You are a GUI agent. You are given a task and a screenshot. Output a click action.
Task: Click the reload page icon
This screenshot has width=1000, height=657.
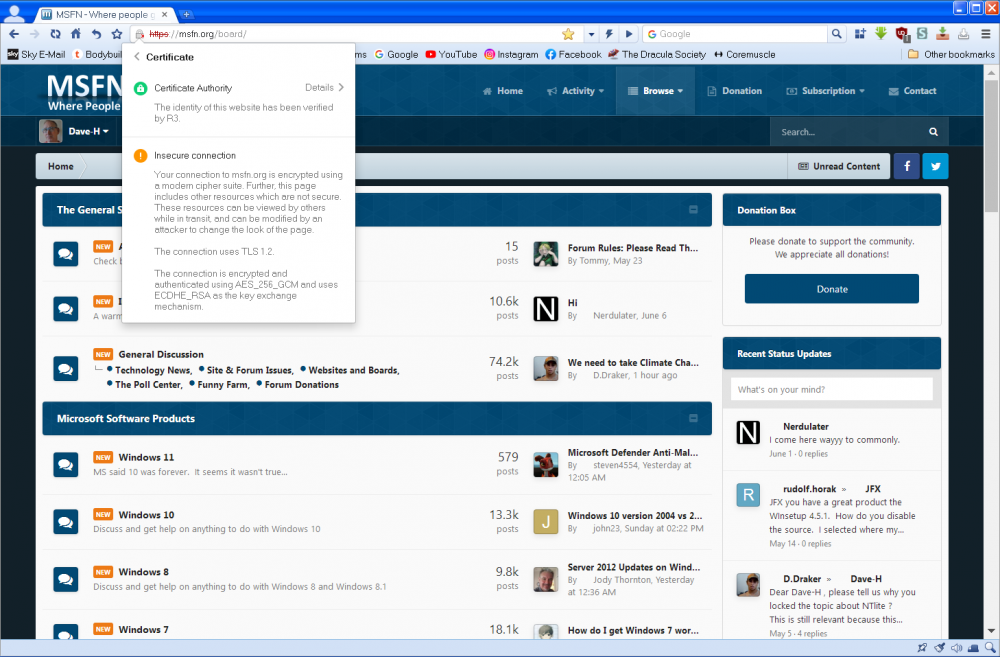tap(55, 34)
